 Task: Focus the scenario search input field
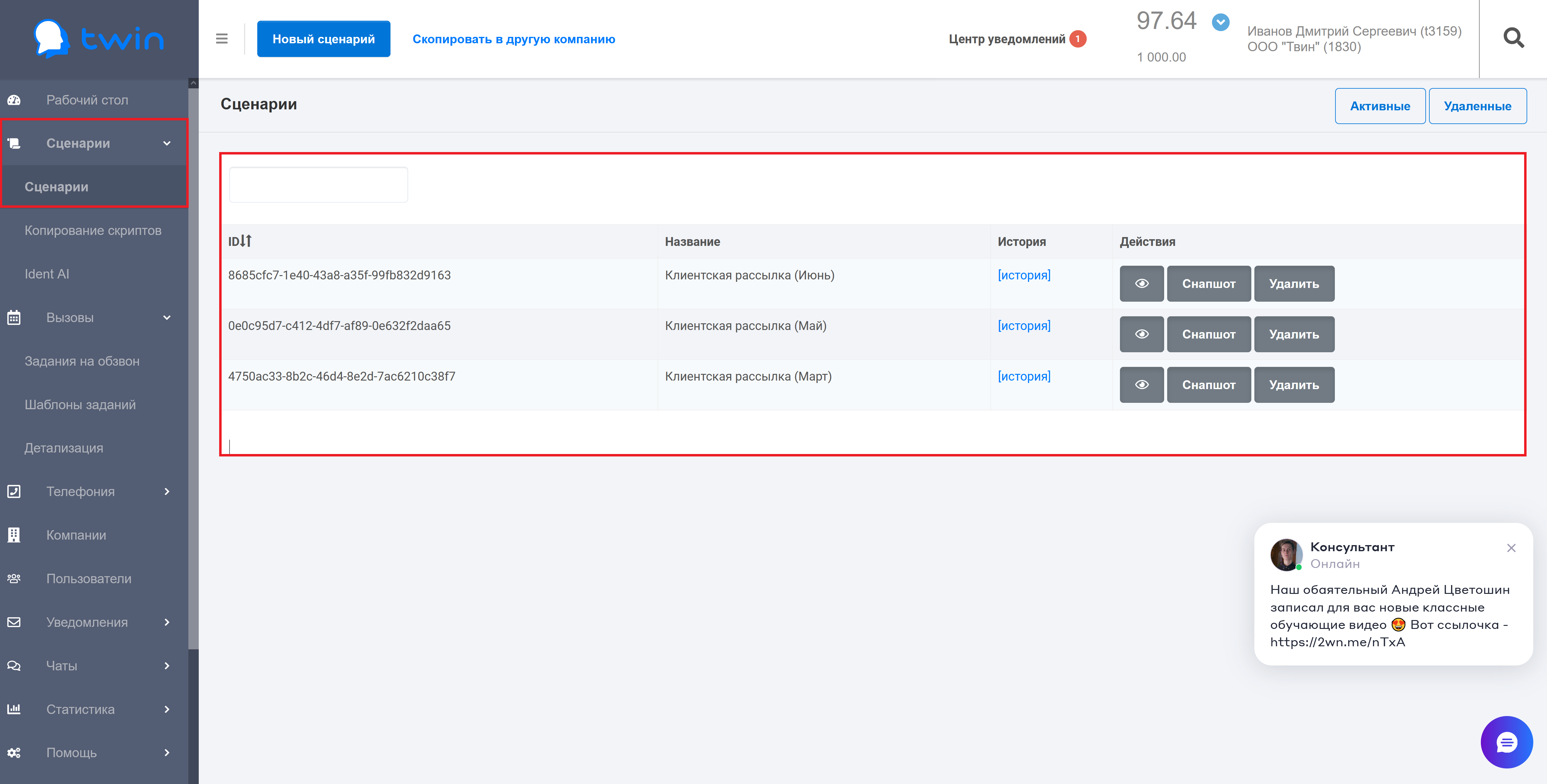(x=318, y=185)
